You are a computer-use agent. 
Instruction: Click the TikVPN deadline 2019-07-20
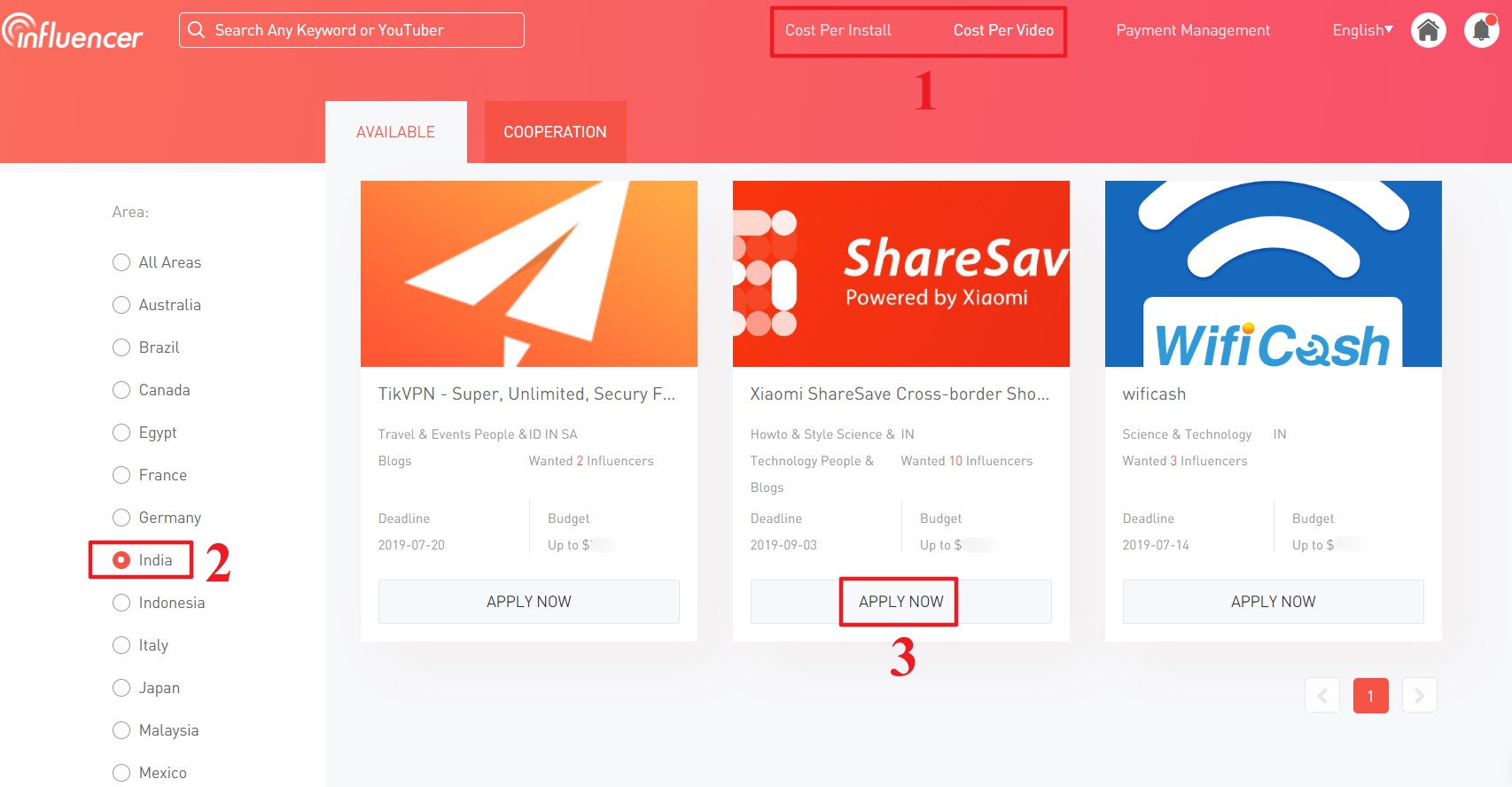[411, 545]
